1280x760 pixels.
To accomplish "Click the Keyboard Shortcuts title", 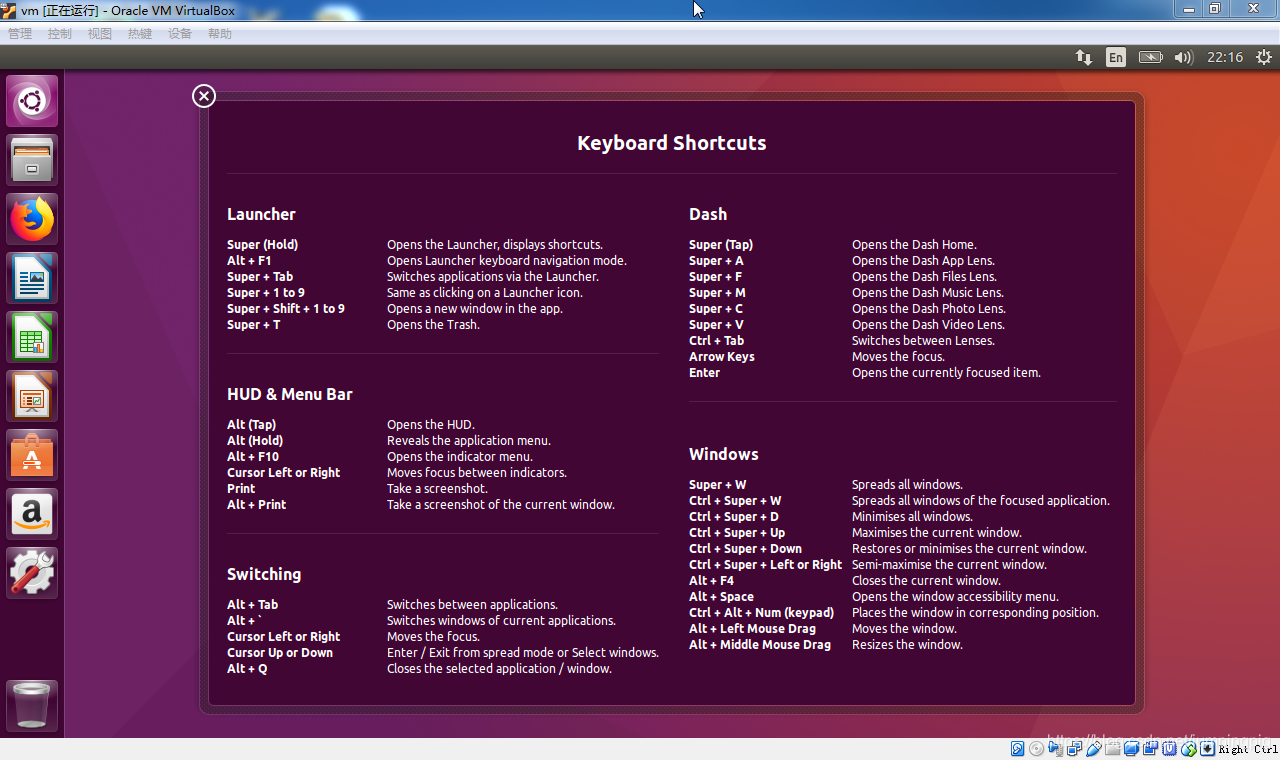I will (x=672, y=143).
